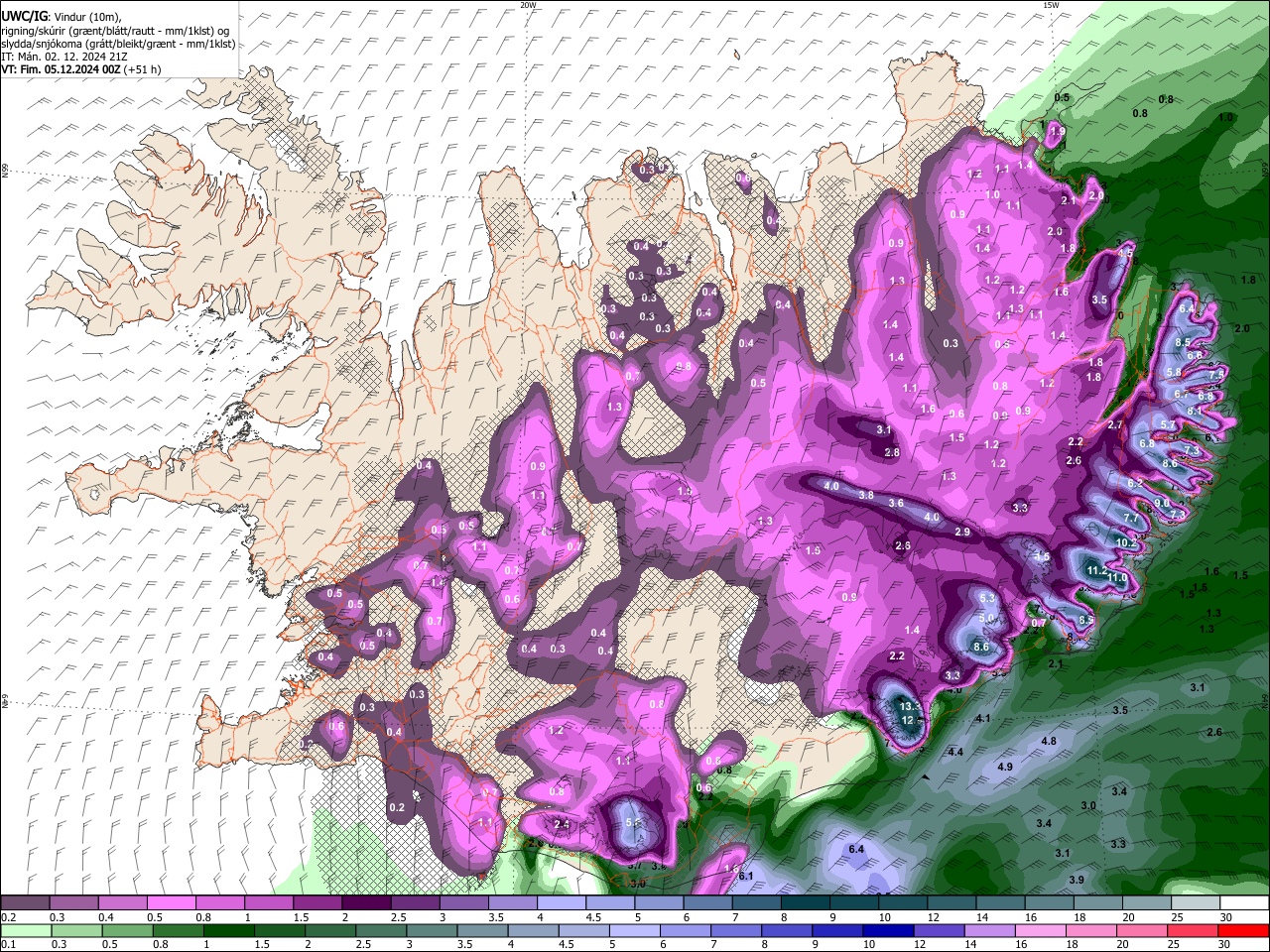Screen dimensions: 1270x952
Task: Click the '1.9' value at the northeast tip
Action: coord(1057,131)
